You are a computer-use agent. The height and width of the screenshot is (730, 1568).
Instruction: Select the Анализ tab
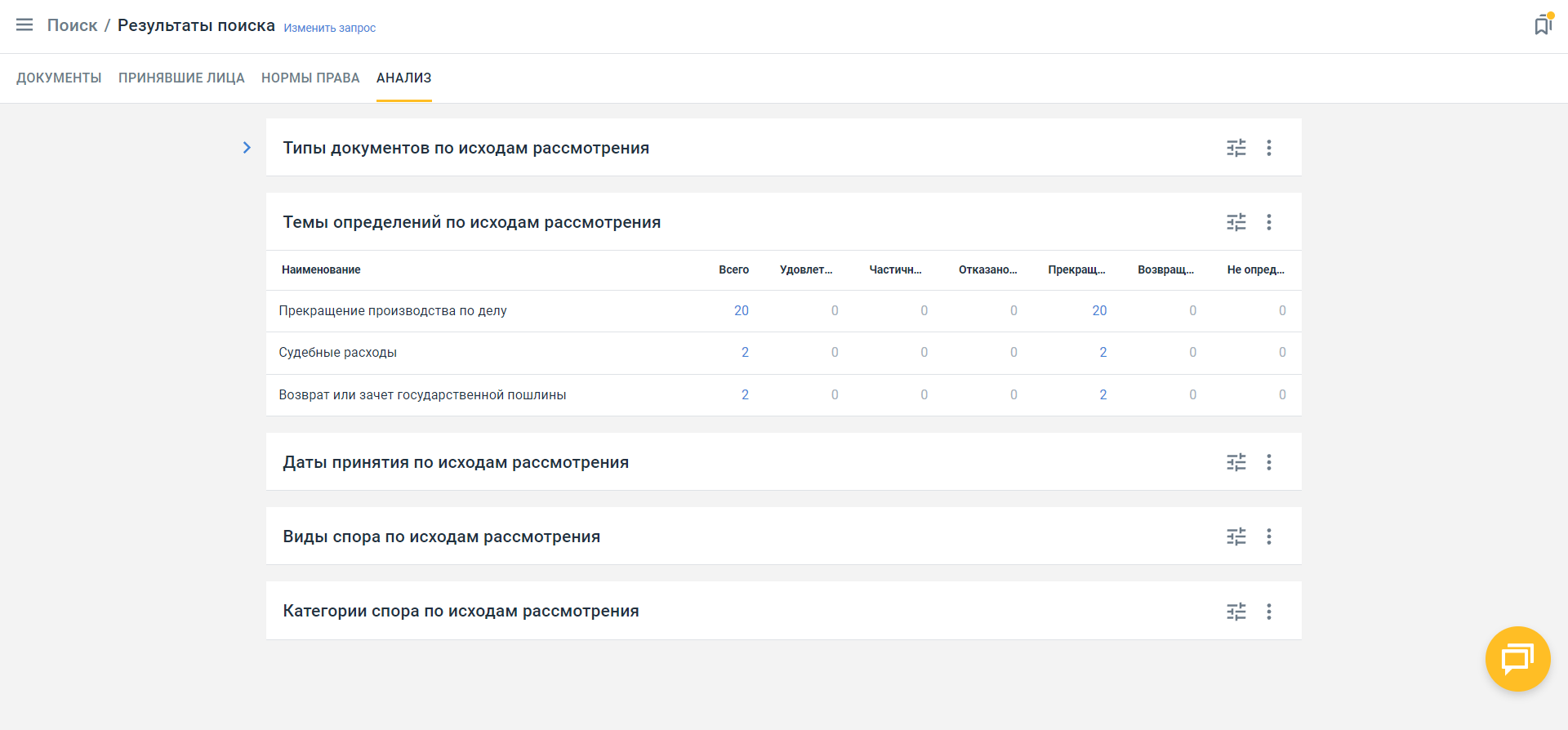click(x=404, y=78)
